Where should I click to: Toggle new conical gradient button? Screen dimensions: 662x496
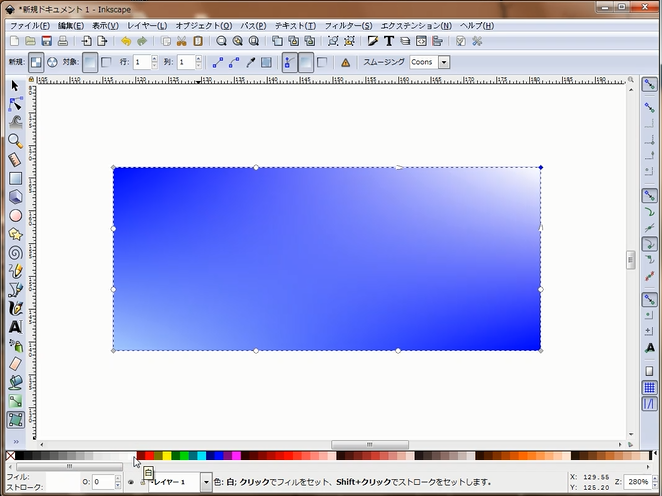(52, 62)
